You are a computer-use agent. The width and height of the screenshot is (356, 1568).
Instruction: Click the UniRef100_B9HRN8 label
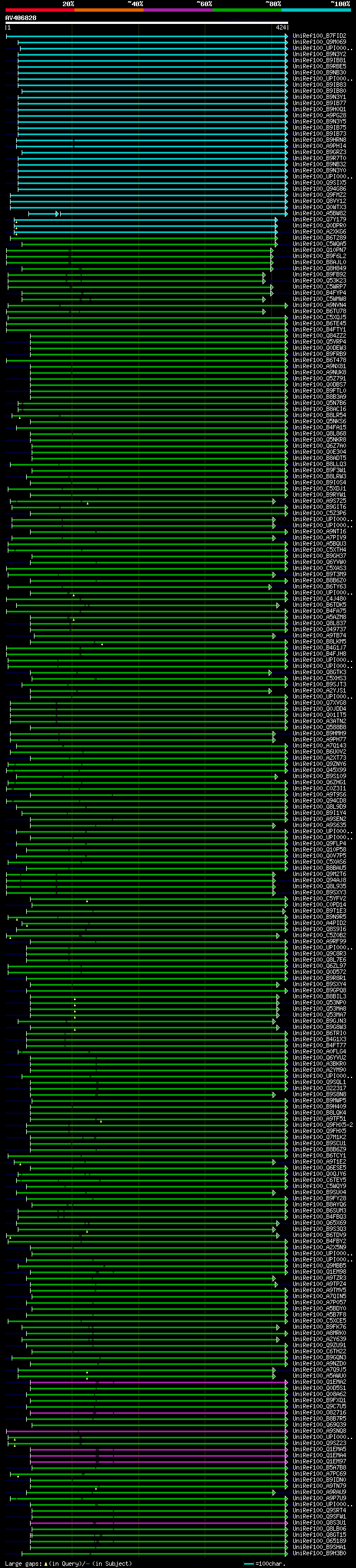319,140
